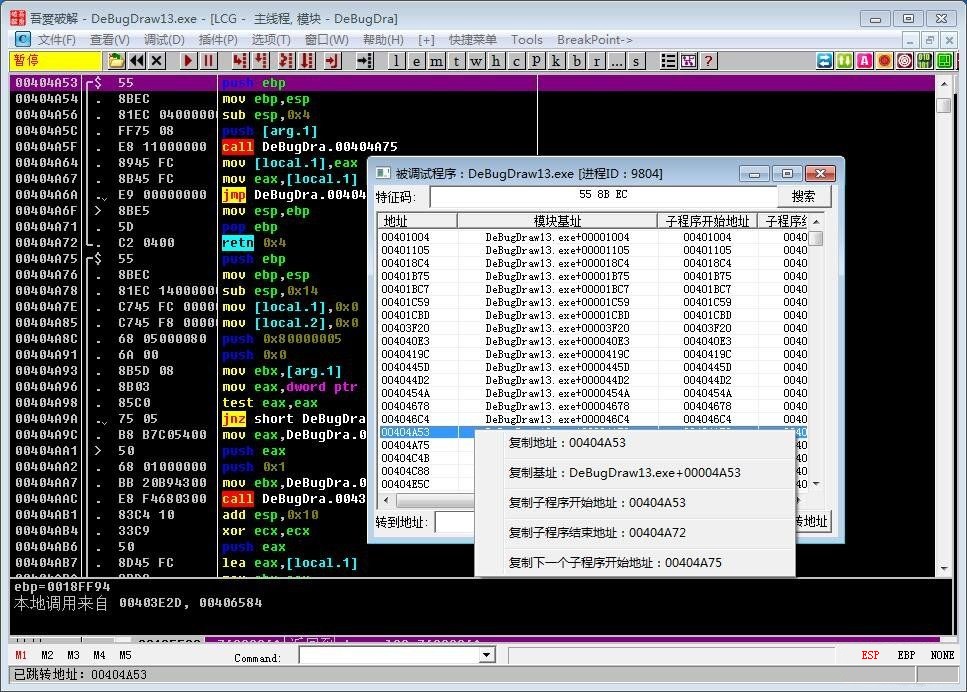967x692 pixels.
Task: Open the 调试(D) menu
Action: 163,39
